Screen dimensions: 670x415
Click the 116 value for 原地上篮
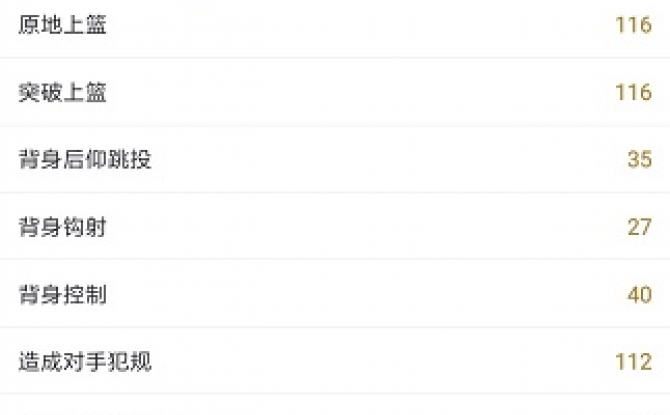coord(634,25)
